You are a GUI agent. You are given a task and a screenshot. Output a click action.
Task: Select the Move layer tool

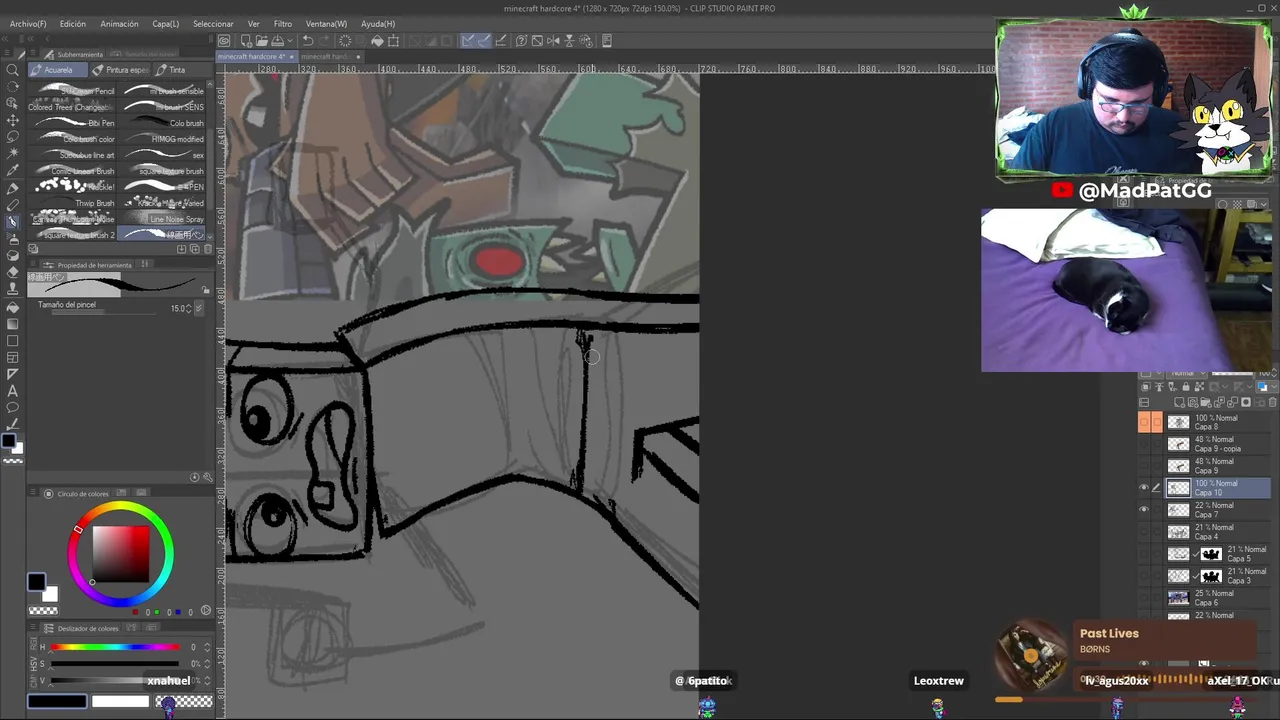[x=12, y=120]
